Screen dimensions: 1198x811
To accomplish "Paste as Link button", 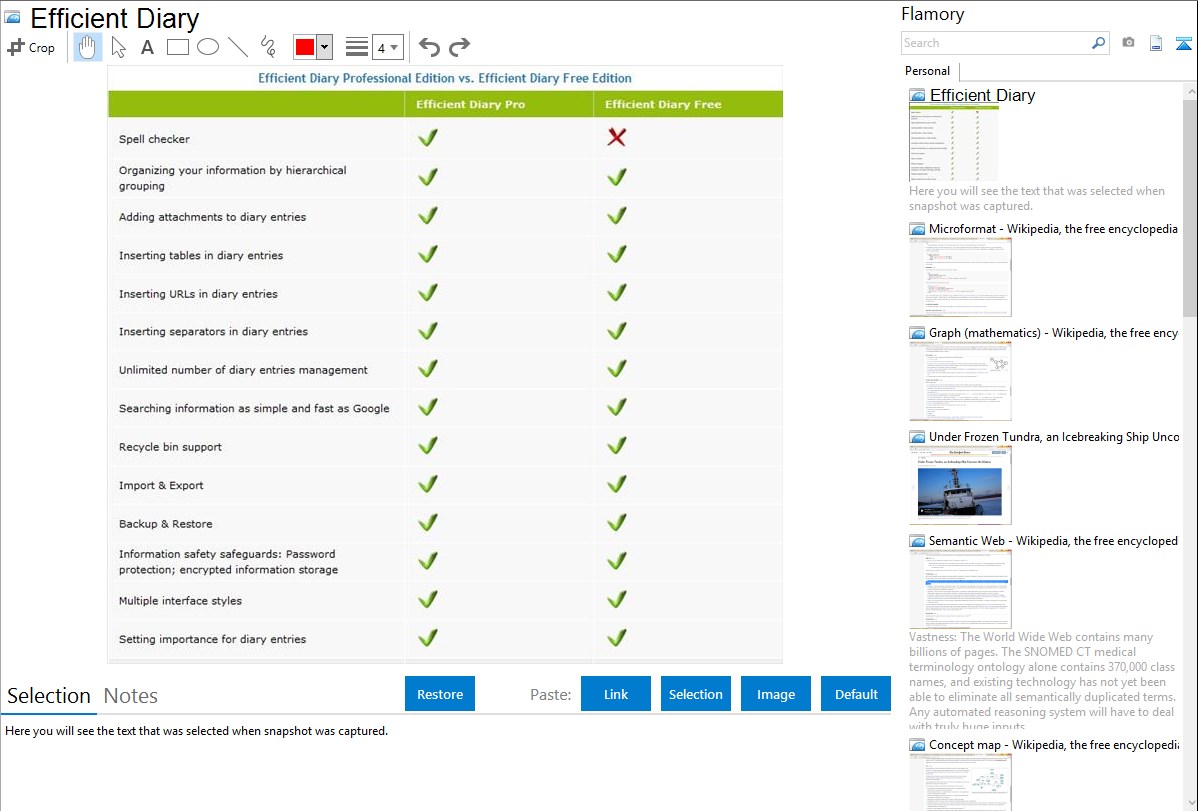I will 616,694.
